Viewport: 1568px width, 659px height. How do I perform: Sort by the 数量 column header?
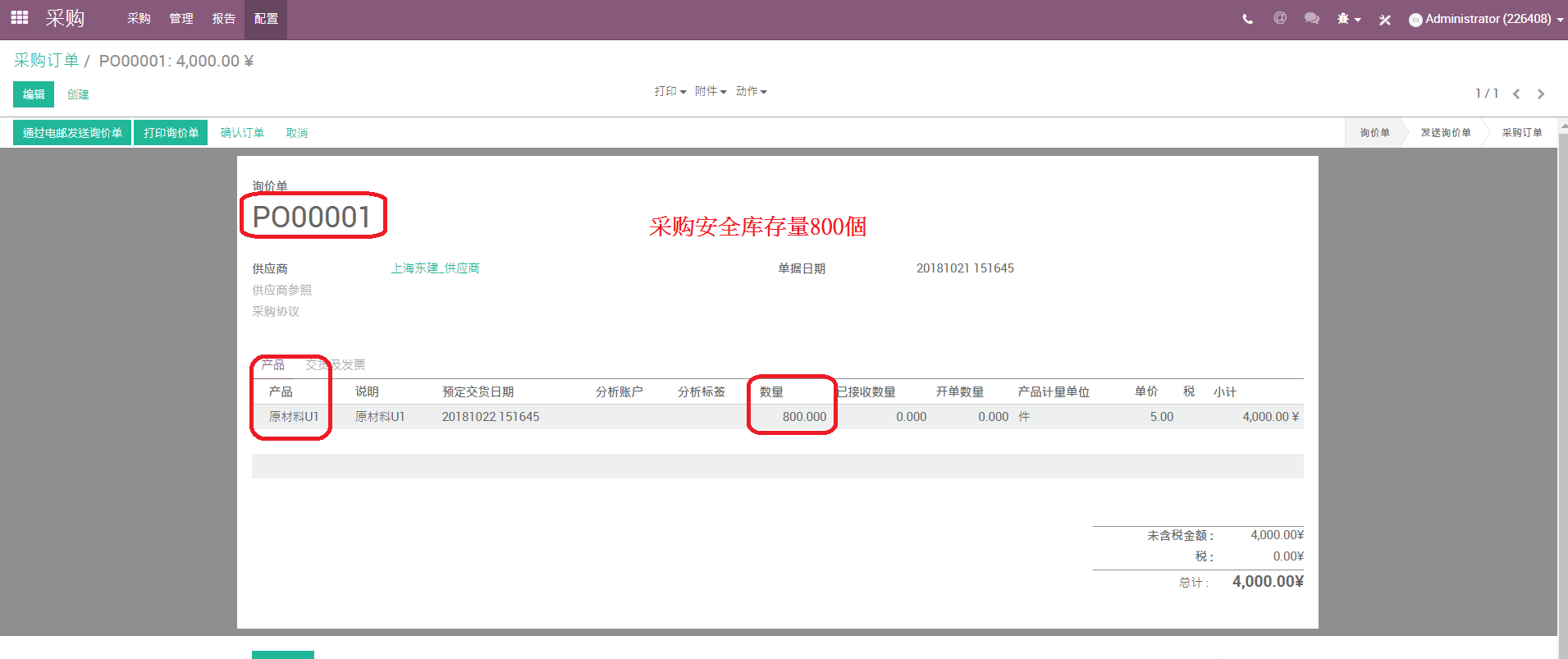point(771,391)
